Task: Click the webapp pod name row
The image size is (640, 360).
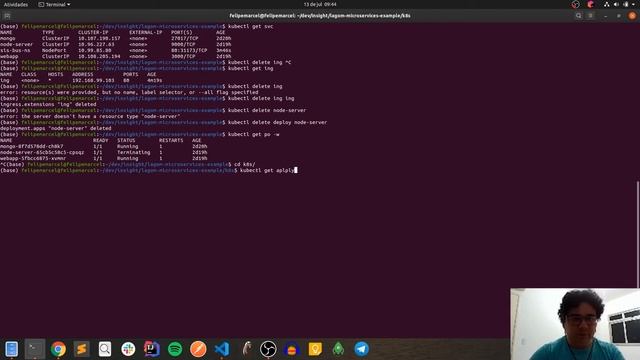Action: pos(104,158)
